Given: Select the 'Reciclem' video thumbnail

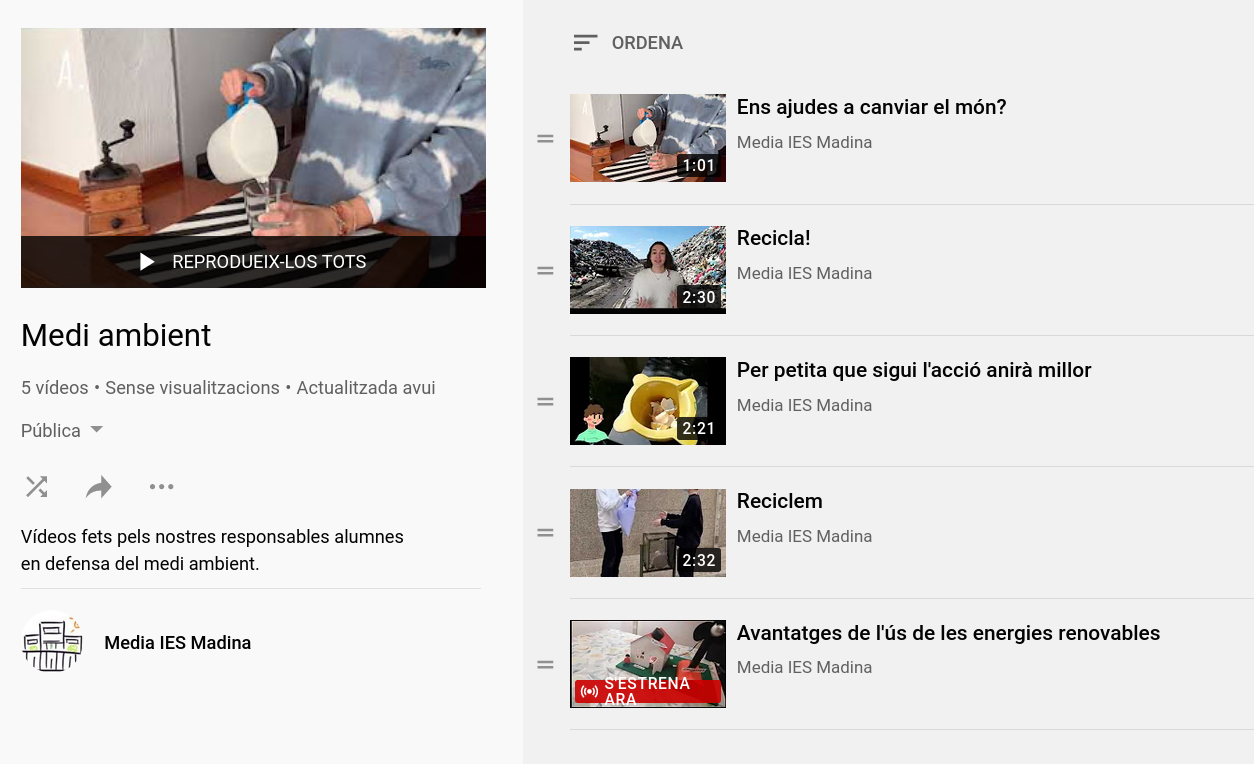Looking at the screenshot, I should pos(647,533).
